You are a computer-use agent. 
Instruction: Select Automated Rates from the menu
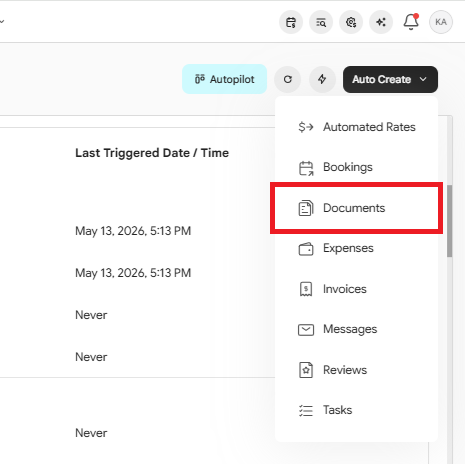pyautogui.click(x=356, y=127)
